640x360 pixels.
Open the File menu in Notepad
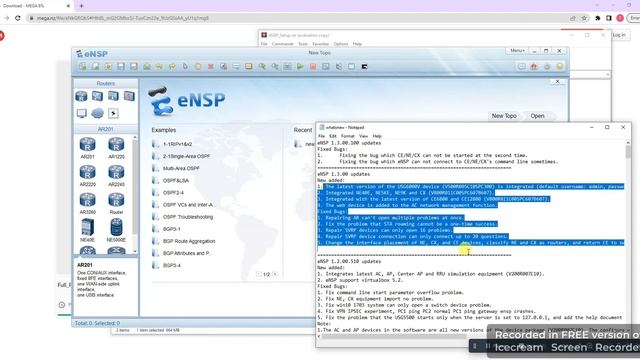(322, 136)
